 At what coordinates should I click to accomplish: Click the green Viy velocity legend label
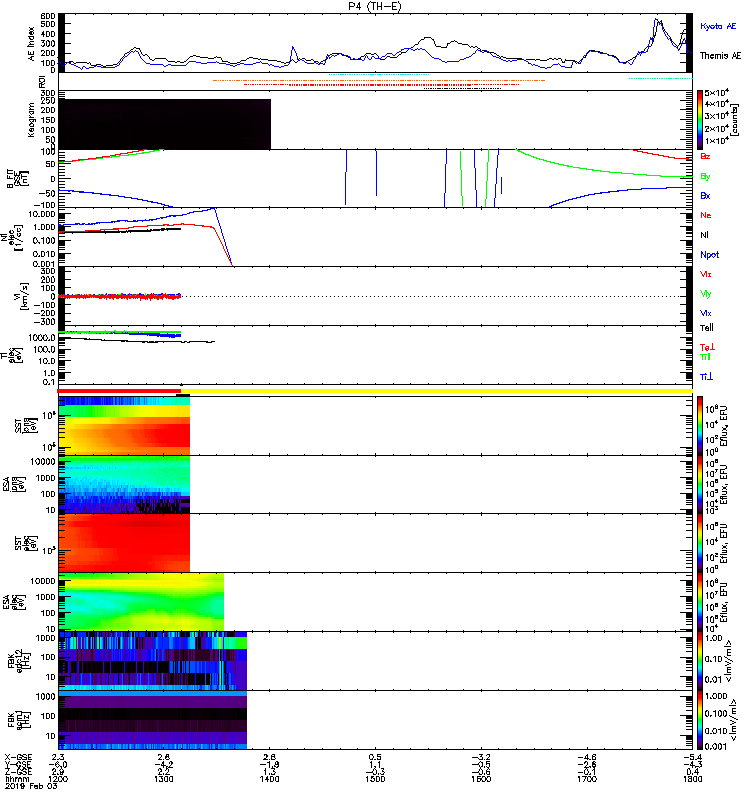point(705,294)
